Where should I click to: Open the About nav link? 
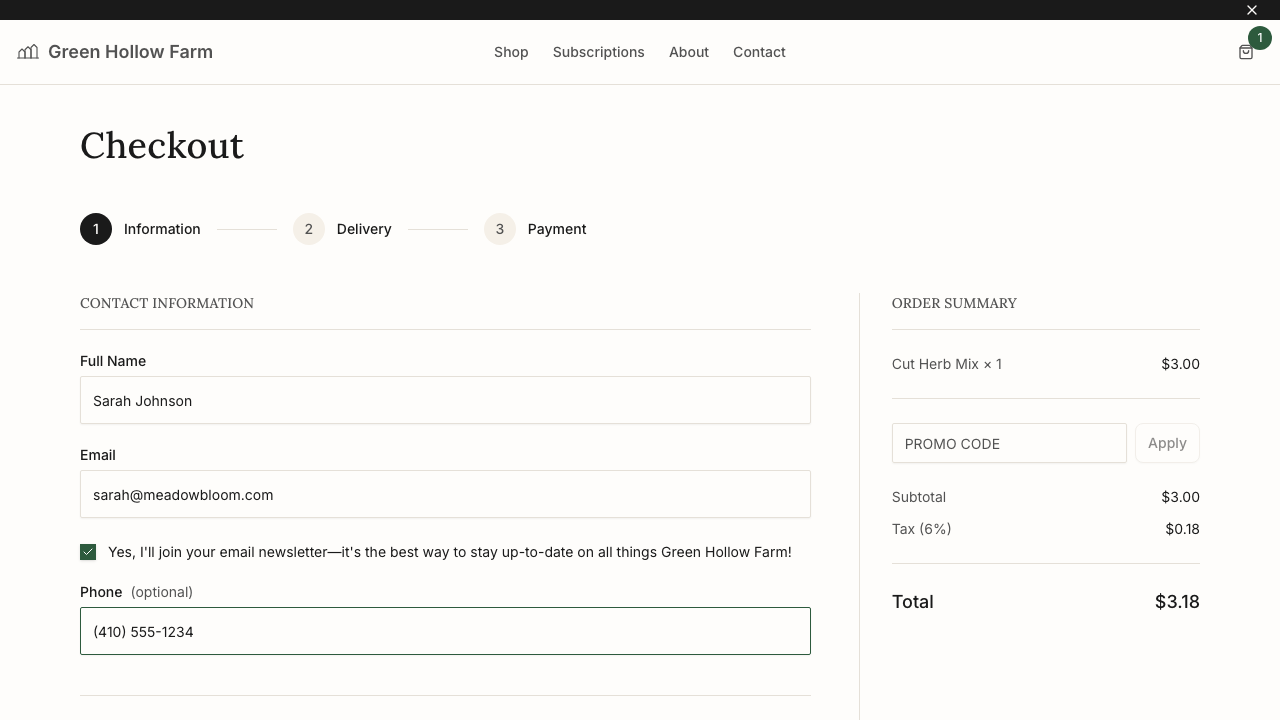coord(689,52)
